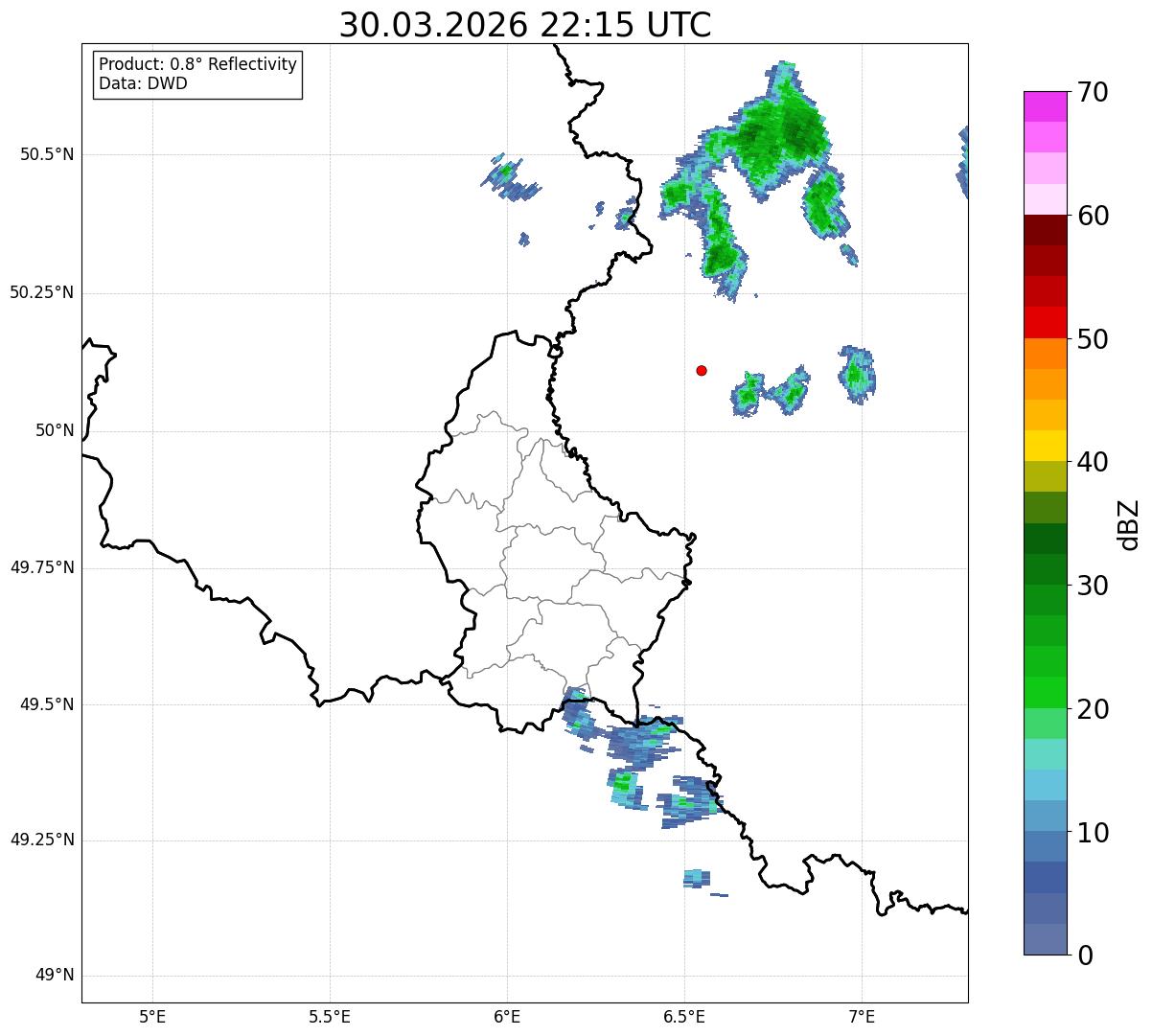Click the 6°E longitude label
The height and width of the screenshot is (1036, 1152).
pyautogui.click(x=507, y=1016)
